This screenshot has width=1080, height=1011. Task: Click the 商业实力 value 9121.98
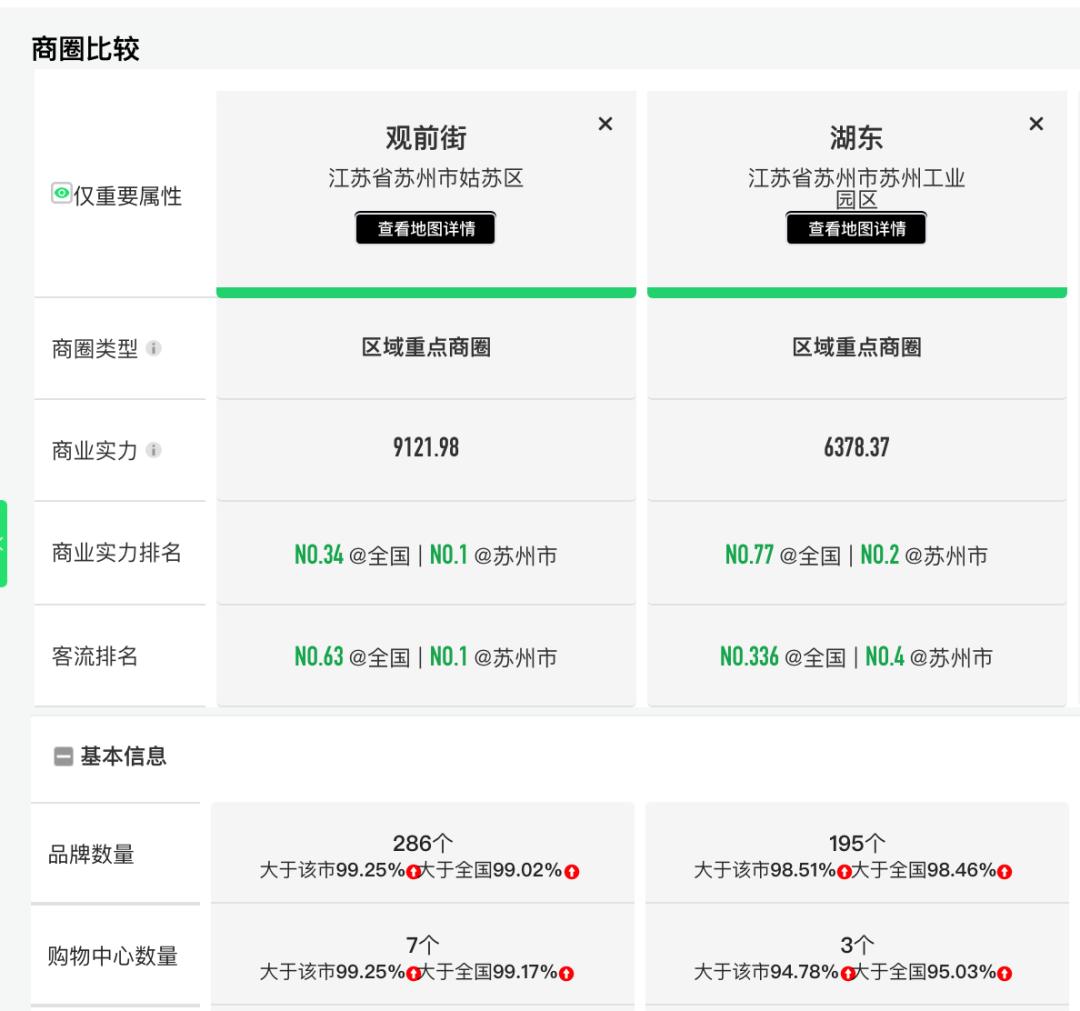[x=426, y=448]
